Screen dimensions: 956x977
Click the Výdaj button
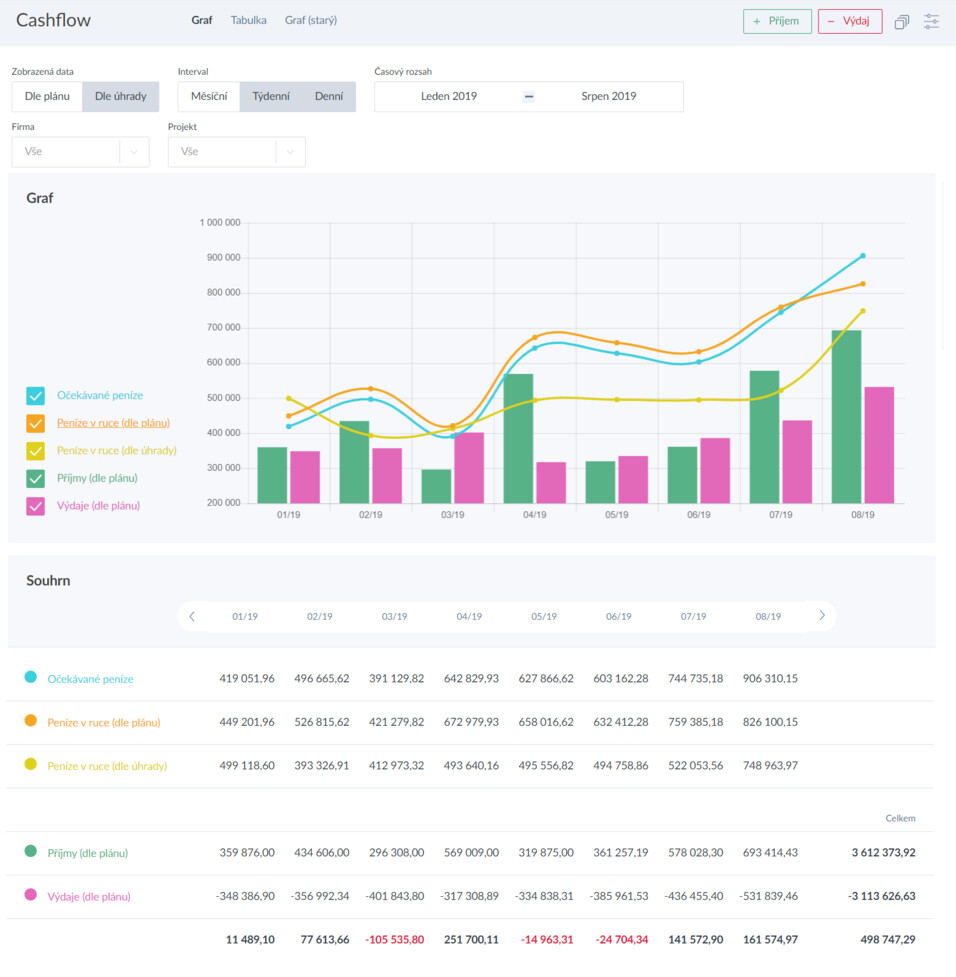(x=849, y=21)
